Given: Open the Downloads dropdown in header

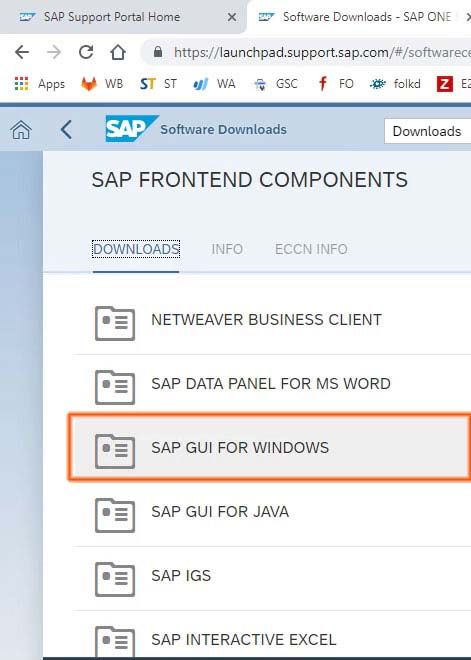Looking at the screenshot, I should click(x=427, y=131).
